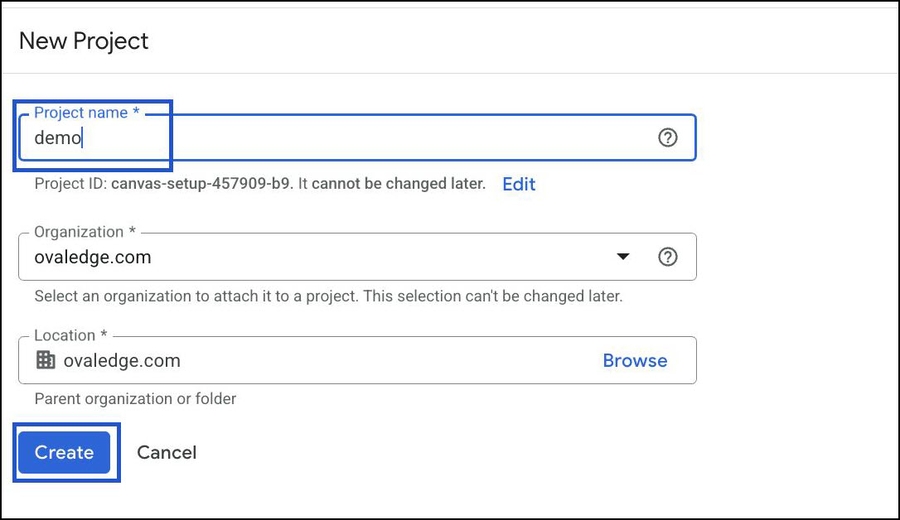
Task: Click the "It cannot be changed later" notice
Action: coord(398,184)
